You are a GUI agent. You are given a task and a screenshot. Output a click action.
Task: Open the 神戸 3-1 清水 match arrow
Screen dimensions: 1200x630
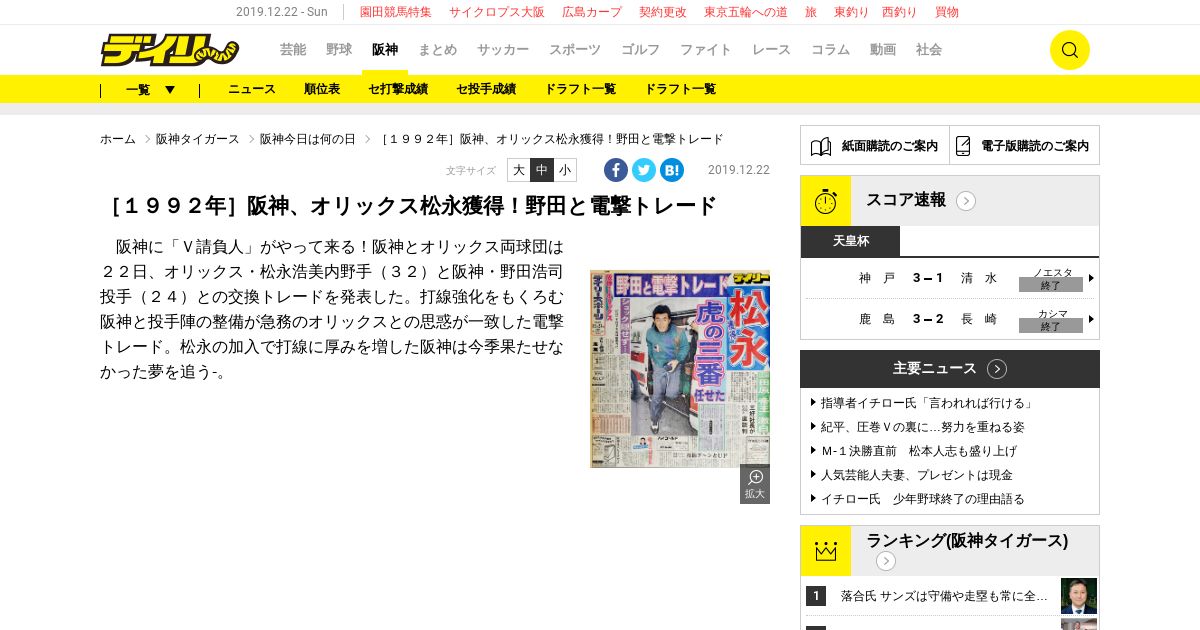click(1091, 278)
